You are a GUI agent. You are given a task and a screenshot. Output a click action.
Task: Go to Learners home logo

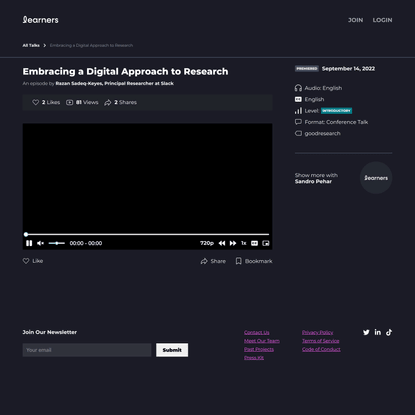40,20
